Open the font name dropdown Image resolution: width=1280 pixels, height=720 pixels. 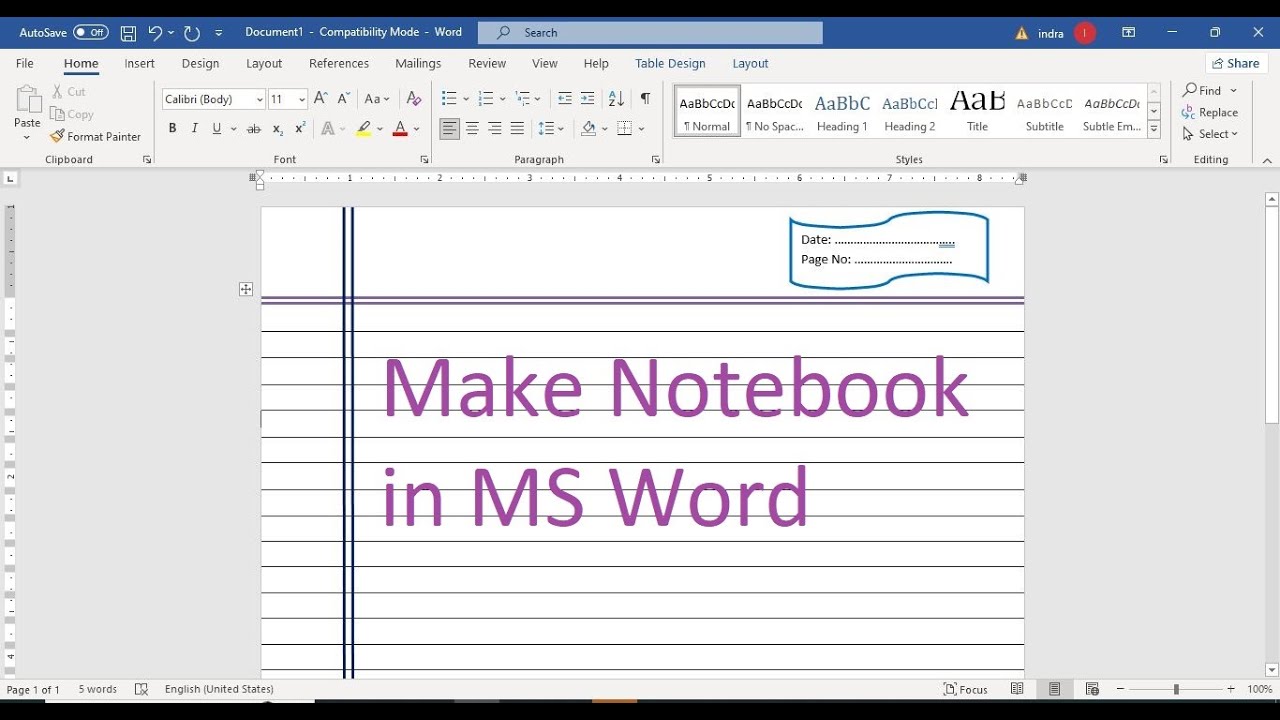260,99
